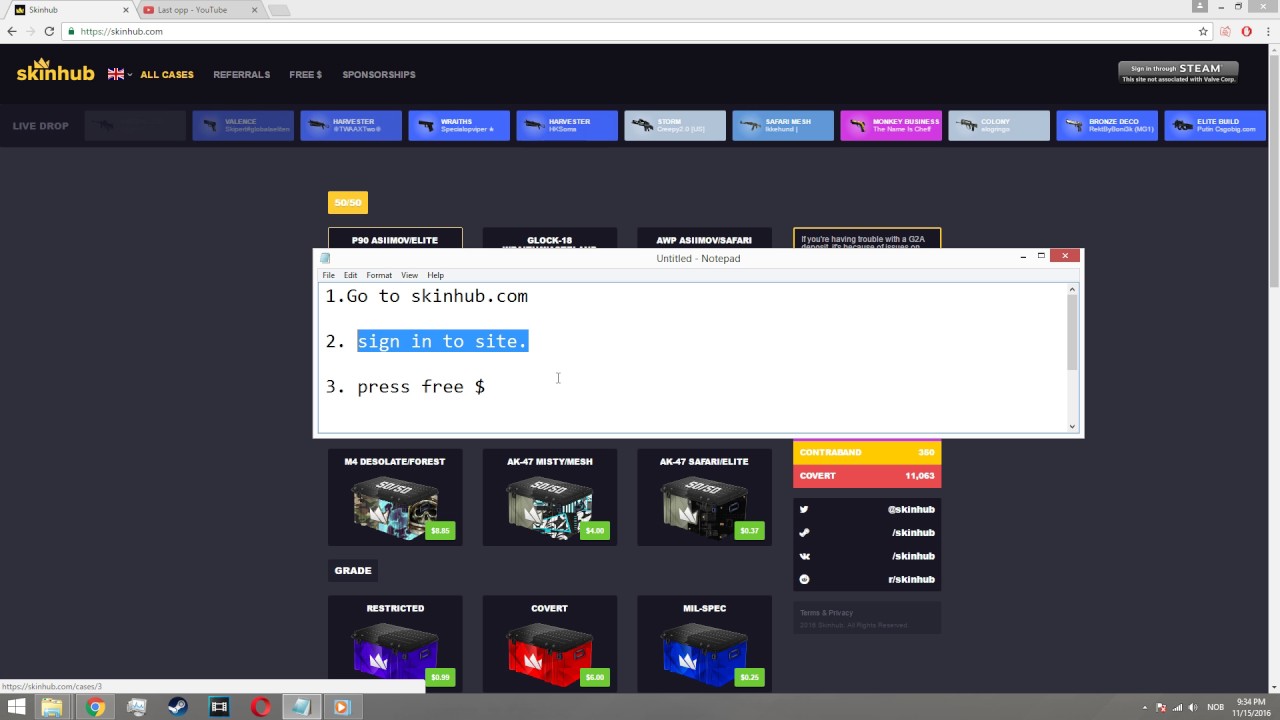Open the View menu in Notepad
This screenshot has width=1280, height=720.
[x=410, y=275]
